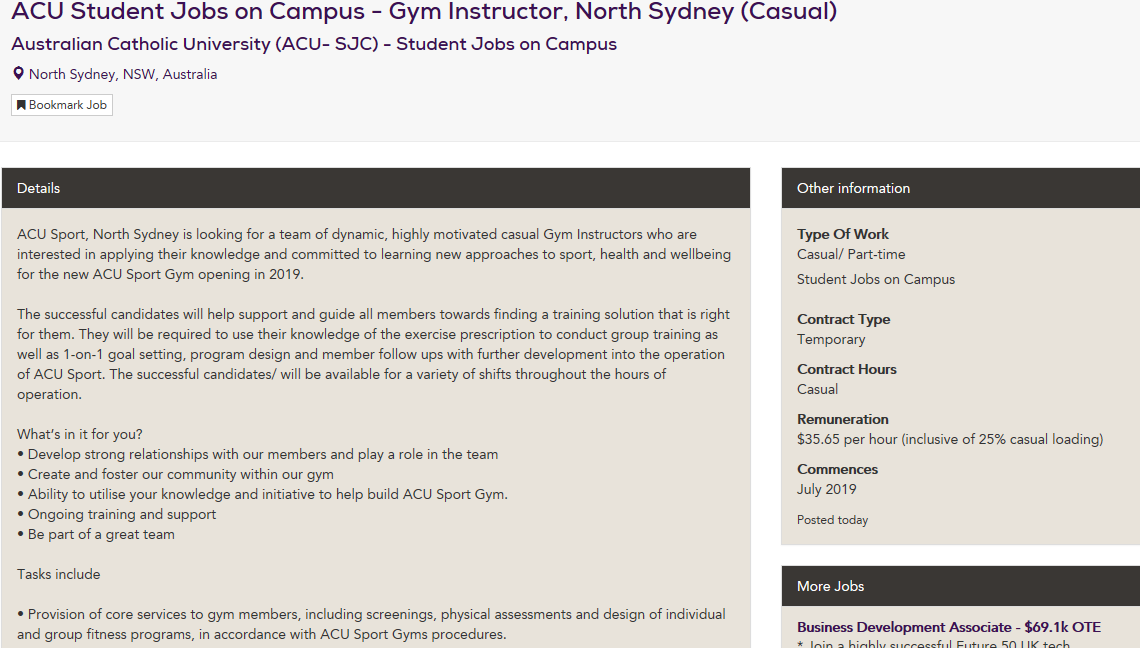Image resolution: width=1140 pixels, height=648 pixels.
Task: Click the Ongoing training and support bullet
Action: point(116,514)
